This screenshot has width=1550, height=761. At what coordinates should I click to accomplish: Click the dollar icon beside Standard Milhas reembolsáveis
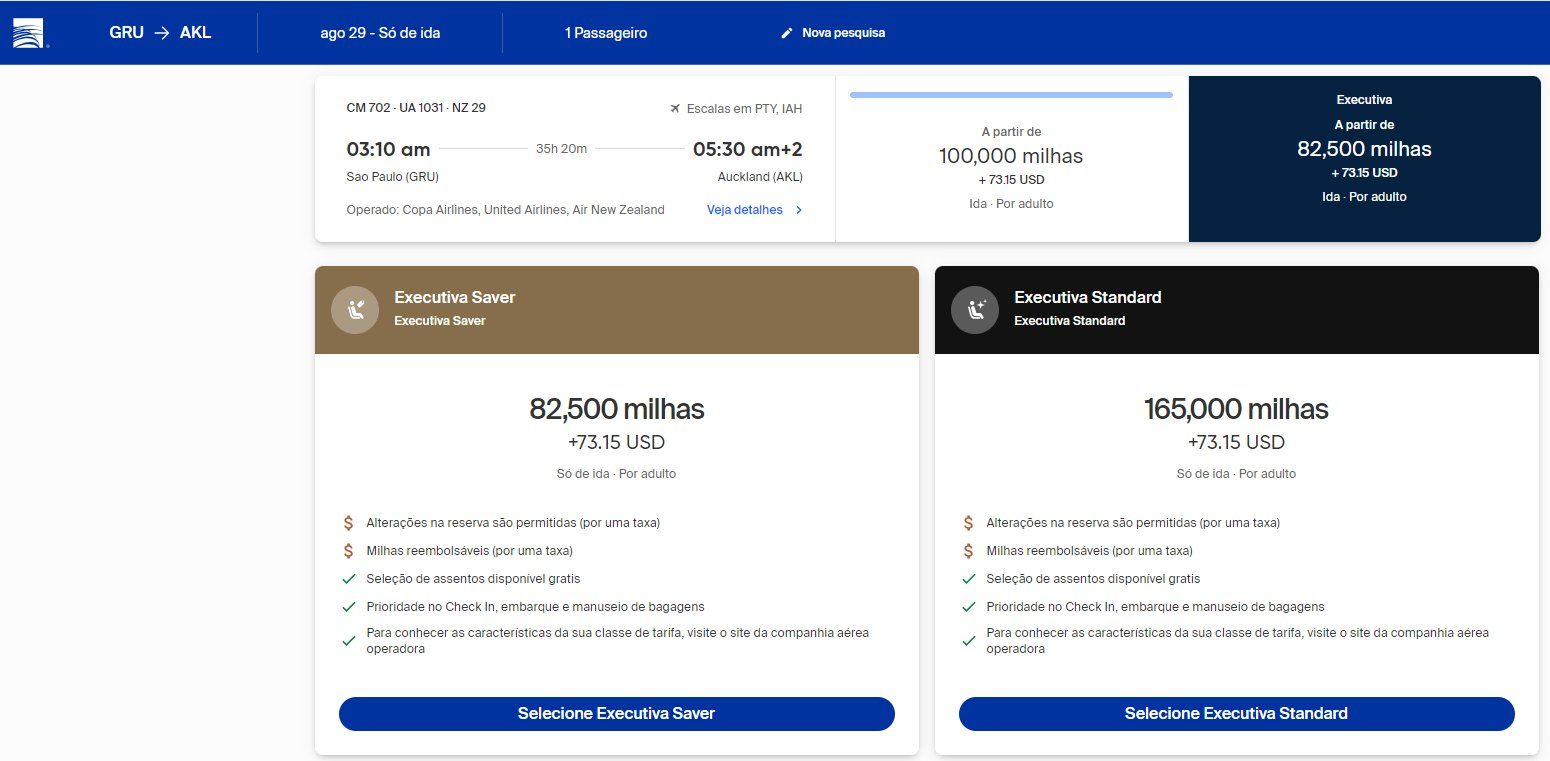click(969, 551)
